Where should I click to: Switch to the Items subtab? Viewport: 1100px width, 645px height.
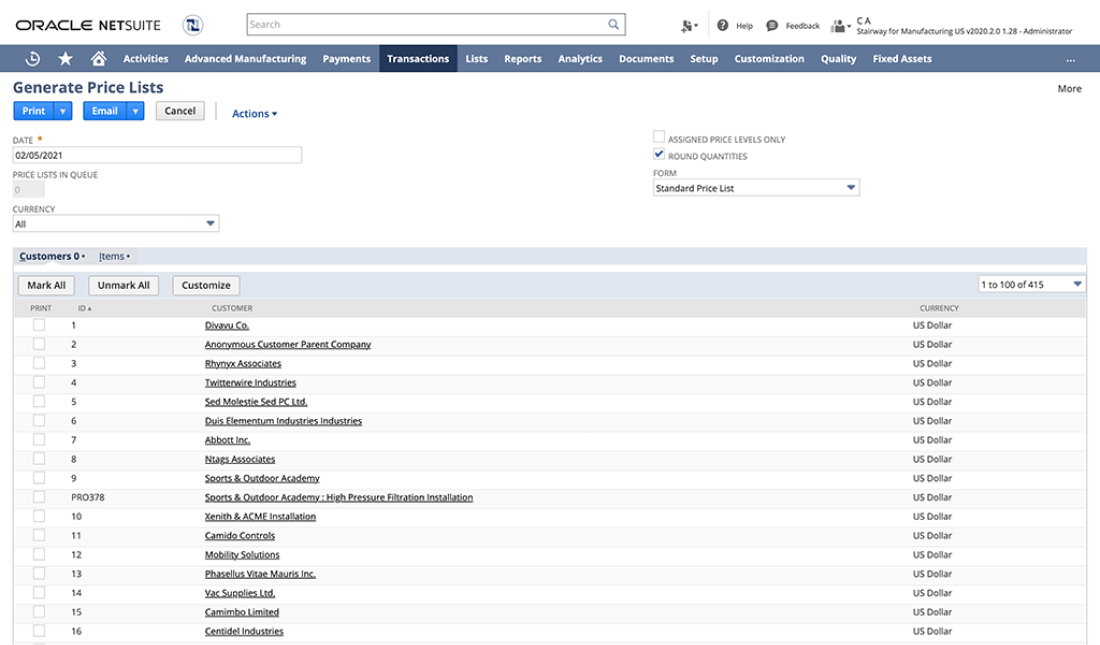(114, 256)
